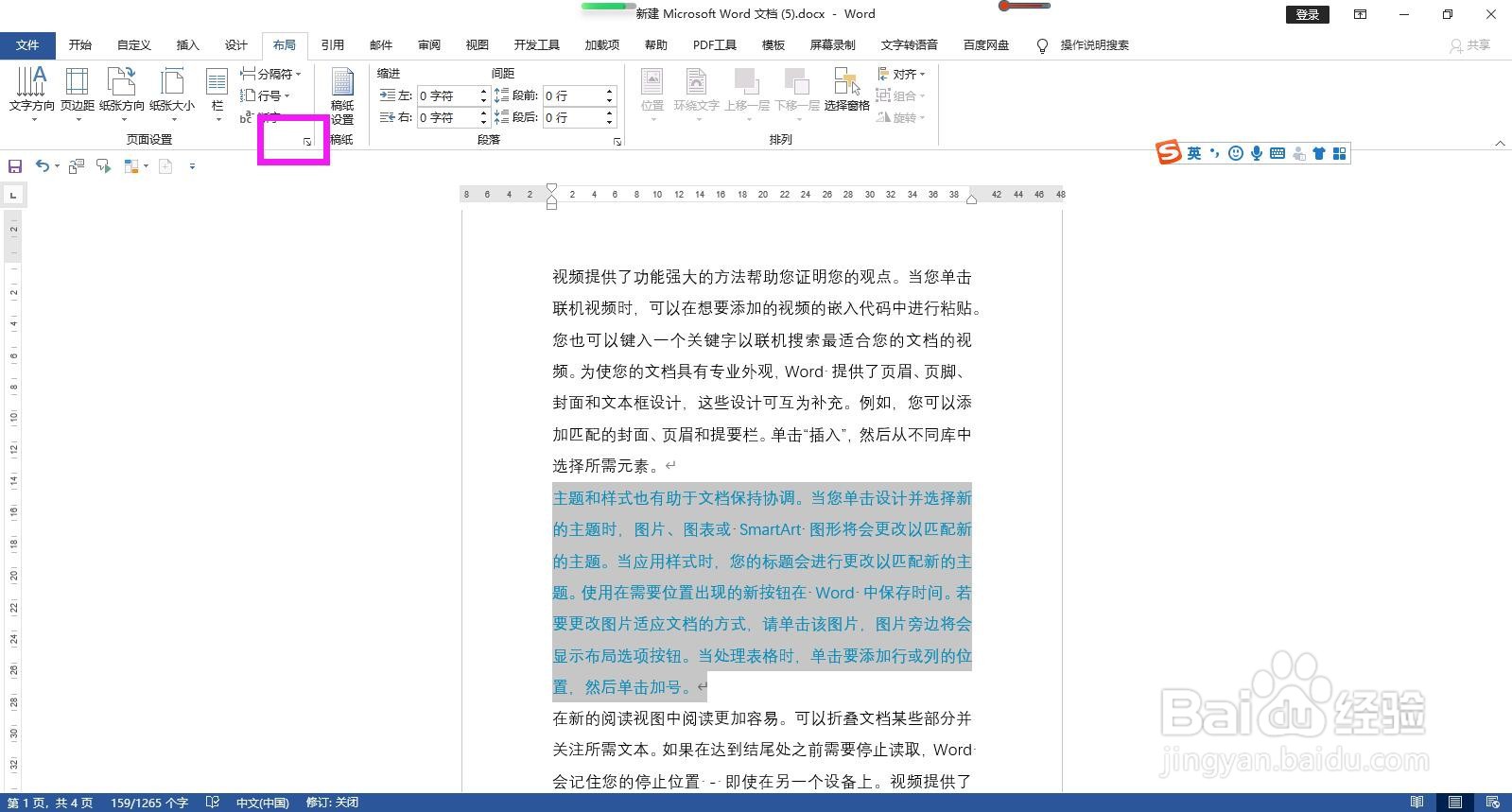Switch to the References (引用) tab

[333, 44]
